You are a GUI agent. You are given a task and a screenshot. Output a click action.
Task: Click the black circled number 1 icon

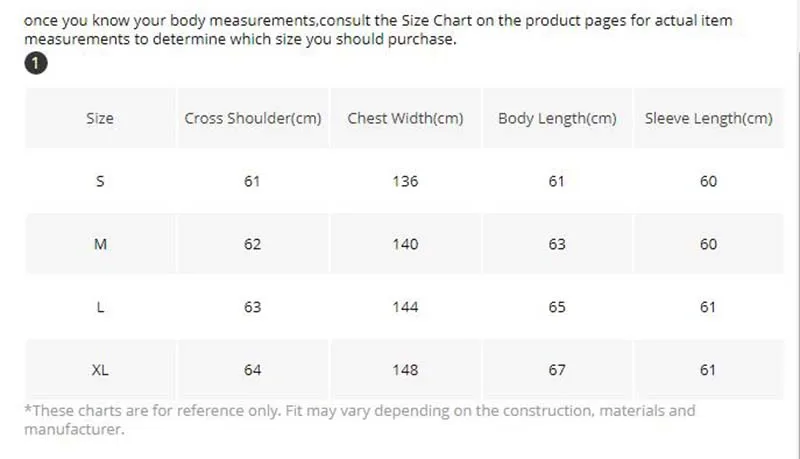click(x=36, y=63)
